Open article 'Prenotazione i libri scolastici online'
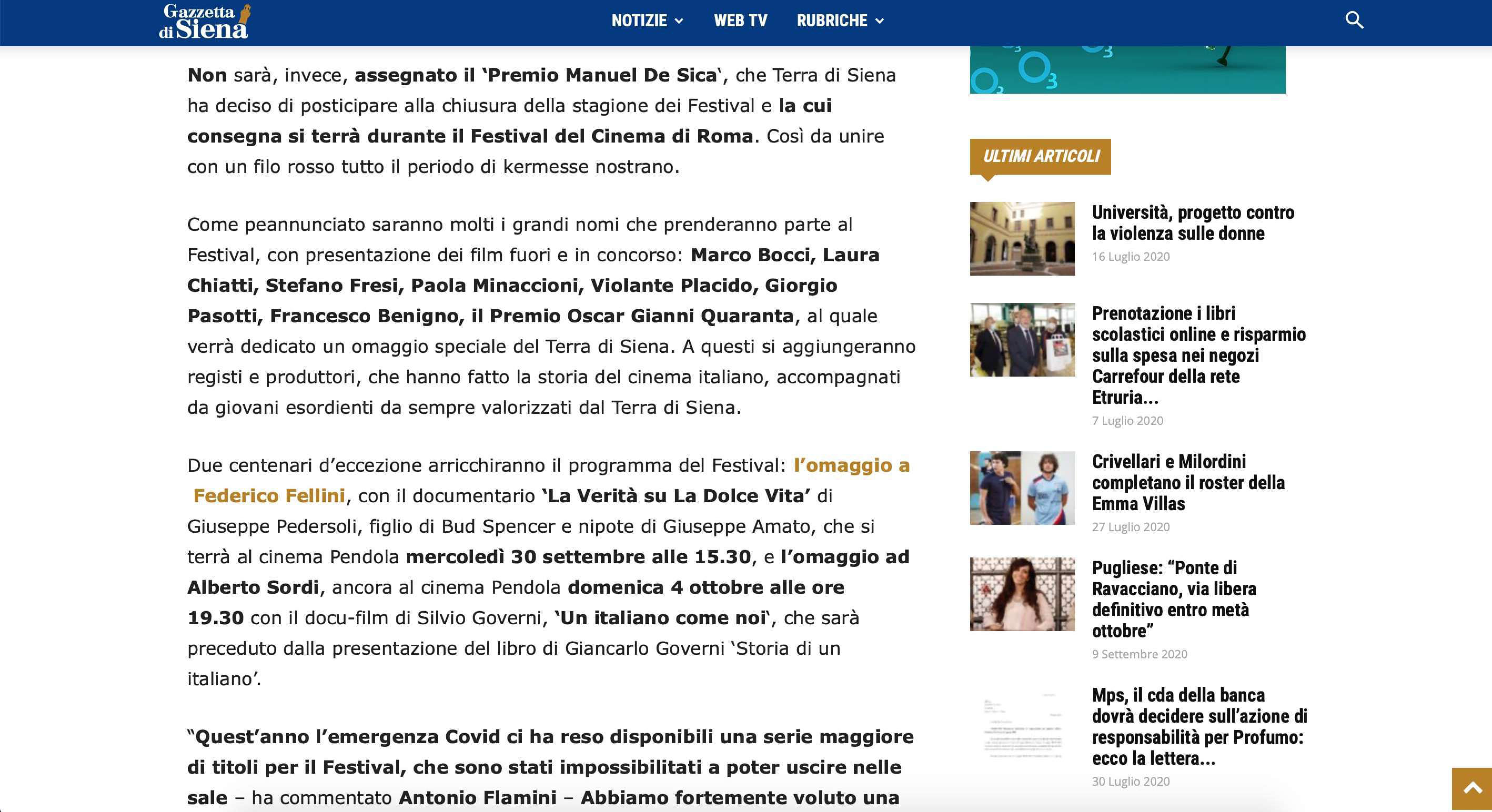Screen dimensions: 1492x812 pyautogui.click(x=1198, y=355)
